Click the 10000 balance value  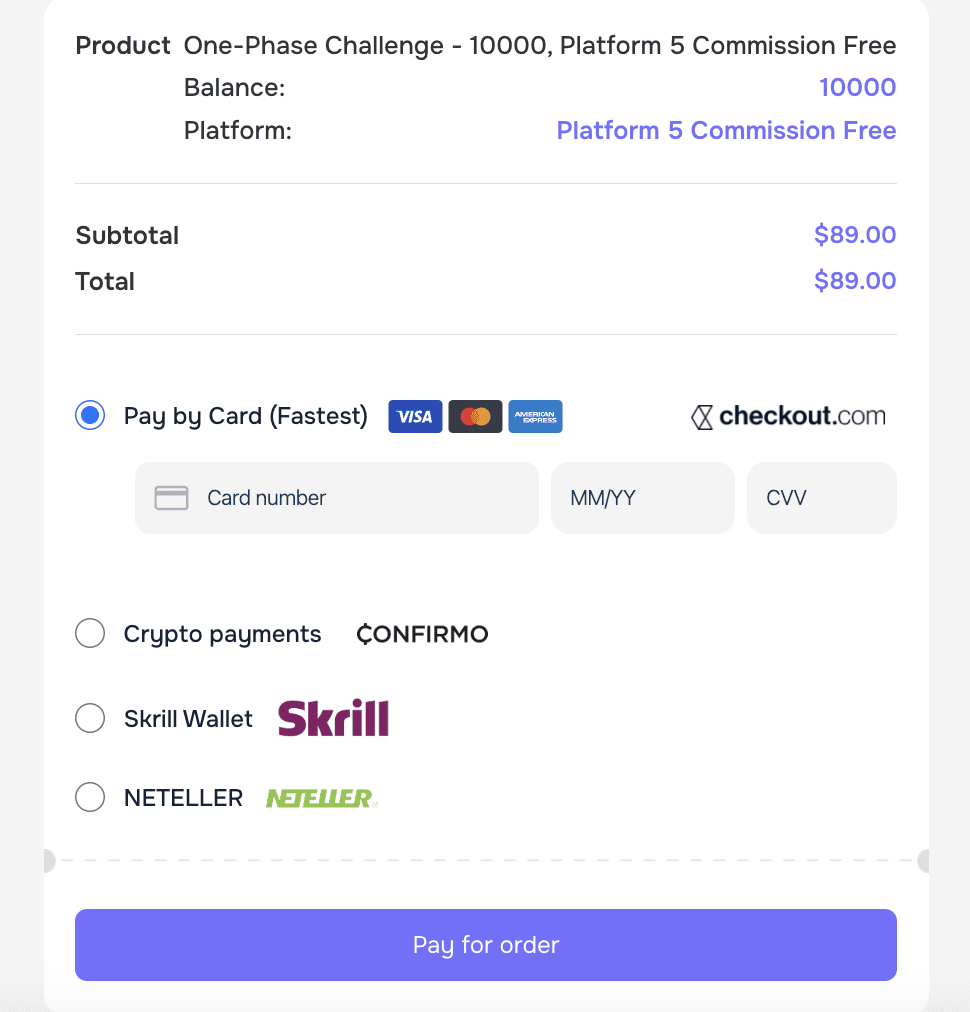coord(857,87)
